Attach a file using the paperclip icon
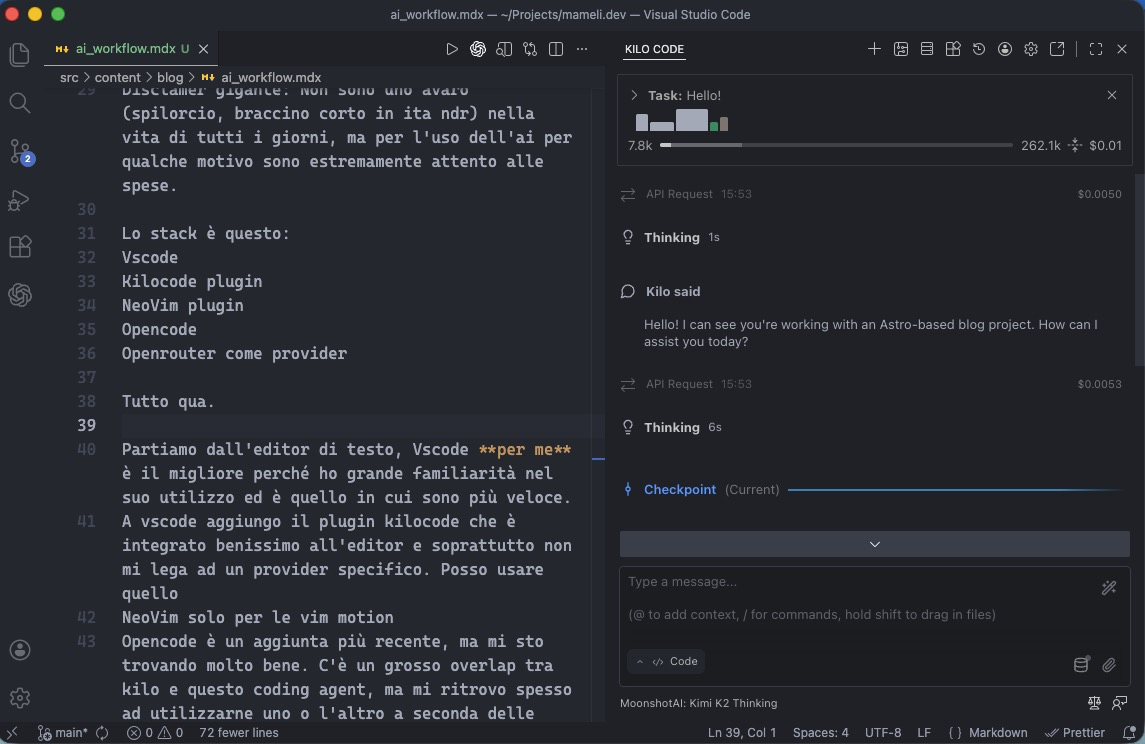This screenshot has height=744, width=1145. coord(1110,664)
